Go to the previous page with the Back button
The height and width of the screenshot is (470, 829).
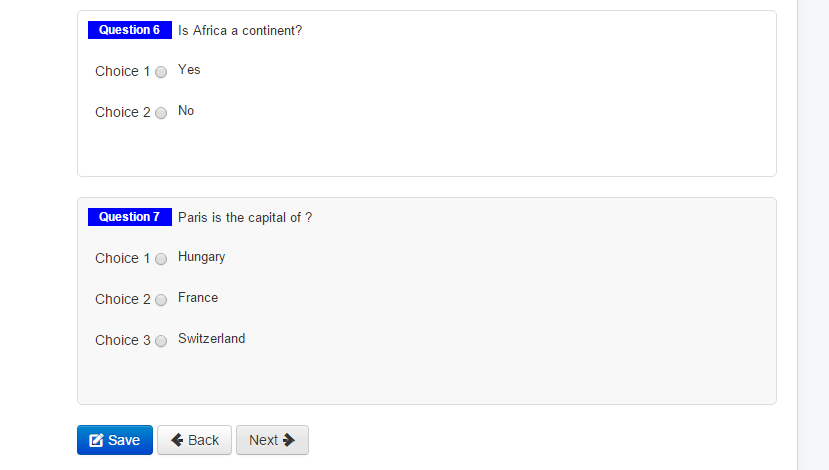coord(194,440)
